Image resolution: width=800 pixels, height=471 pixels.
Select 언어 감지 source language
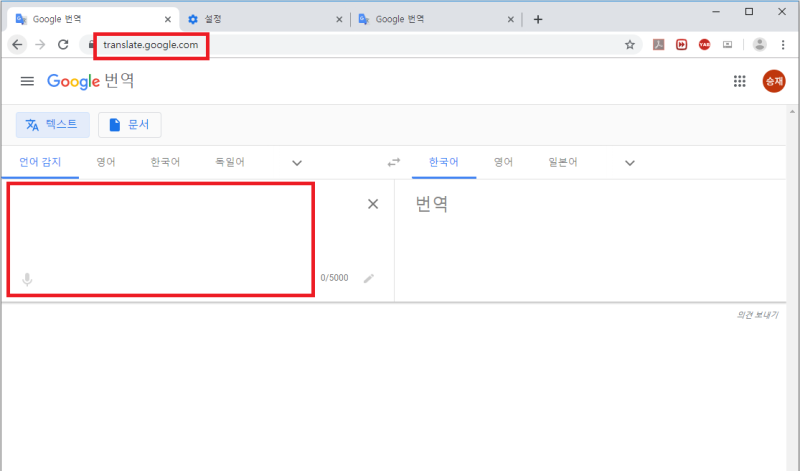coord(40,162)
